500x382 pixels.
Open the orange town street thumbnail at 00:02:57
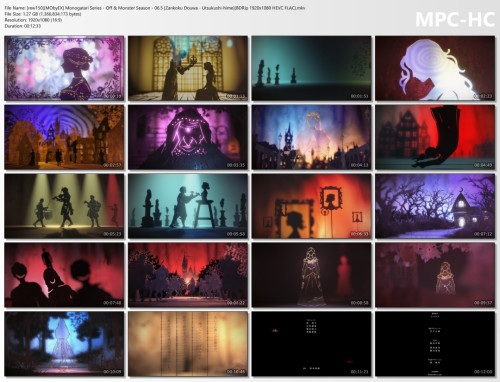[64, 137]
